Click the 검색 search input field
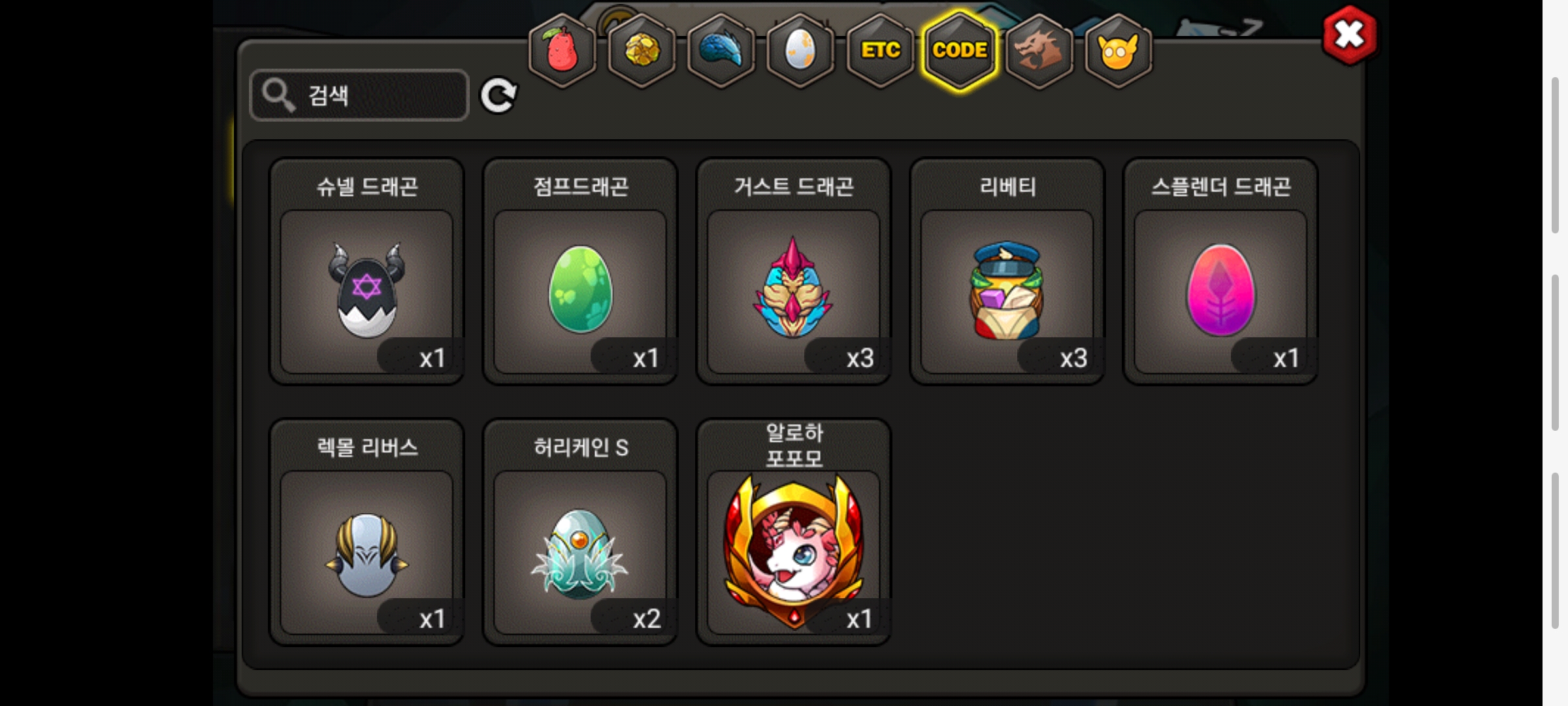The image size is (1568, 706). pyautogui.click(x=359, y=95)
